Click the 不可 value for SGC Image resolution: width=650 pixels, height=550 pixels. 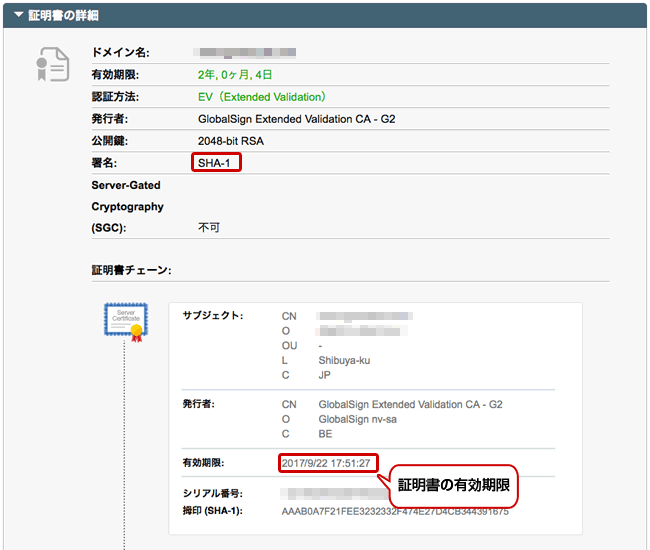pos(209,228)
